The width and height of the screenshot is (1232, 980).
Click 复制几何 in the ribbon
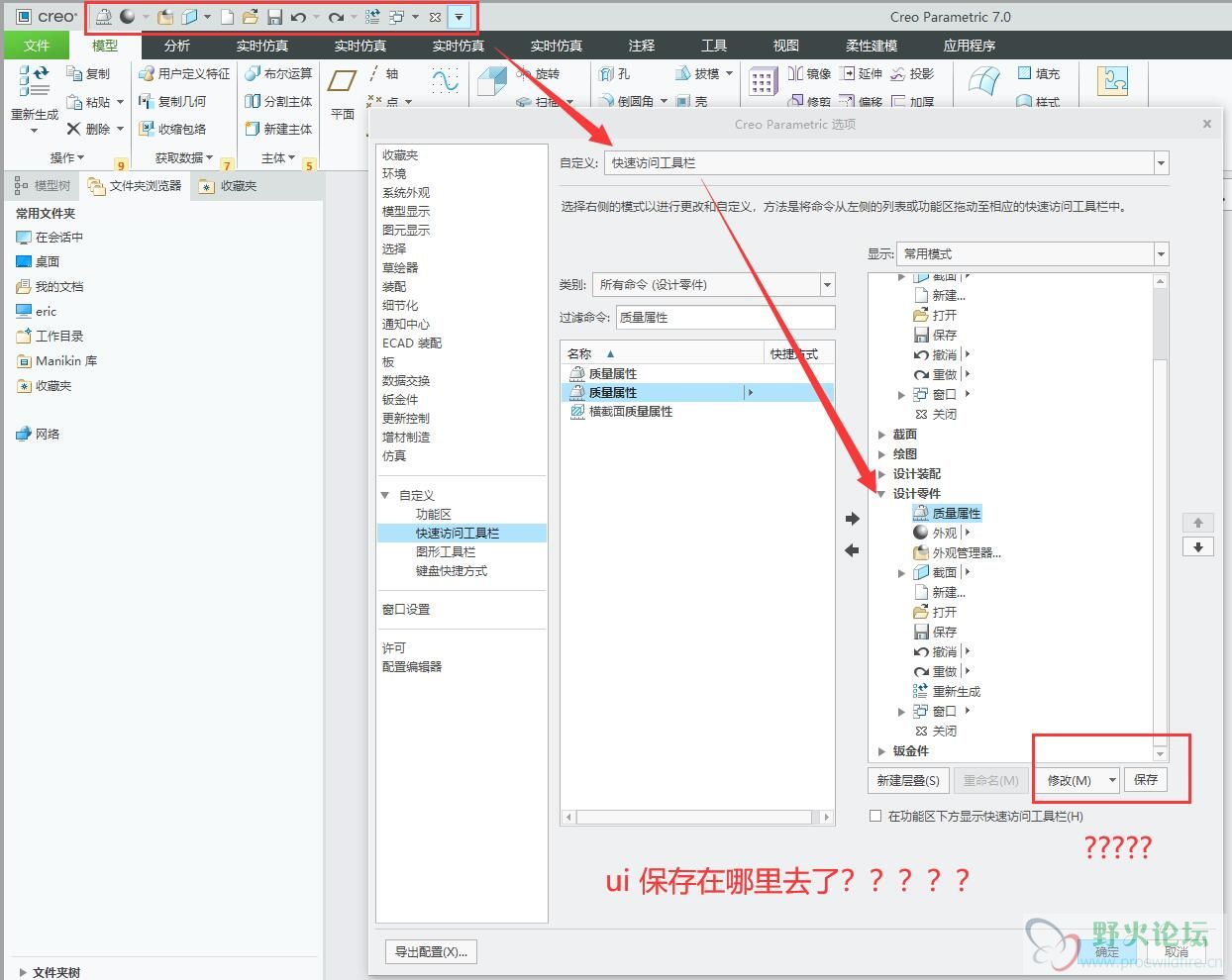(172, 101)
